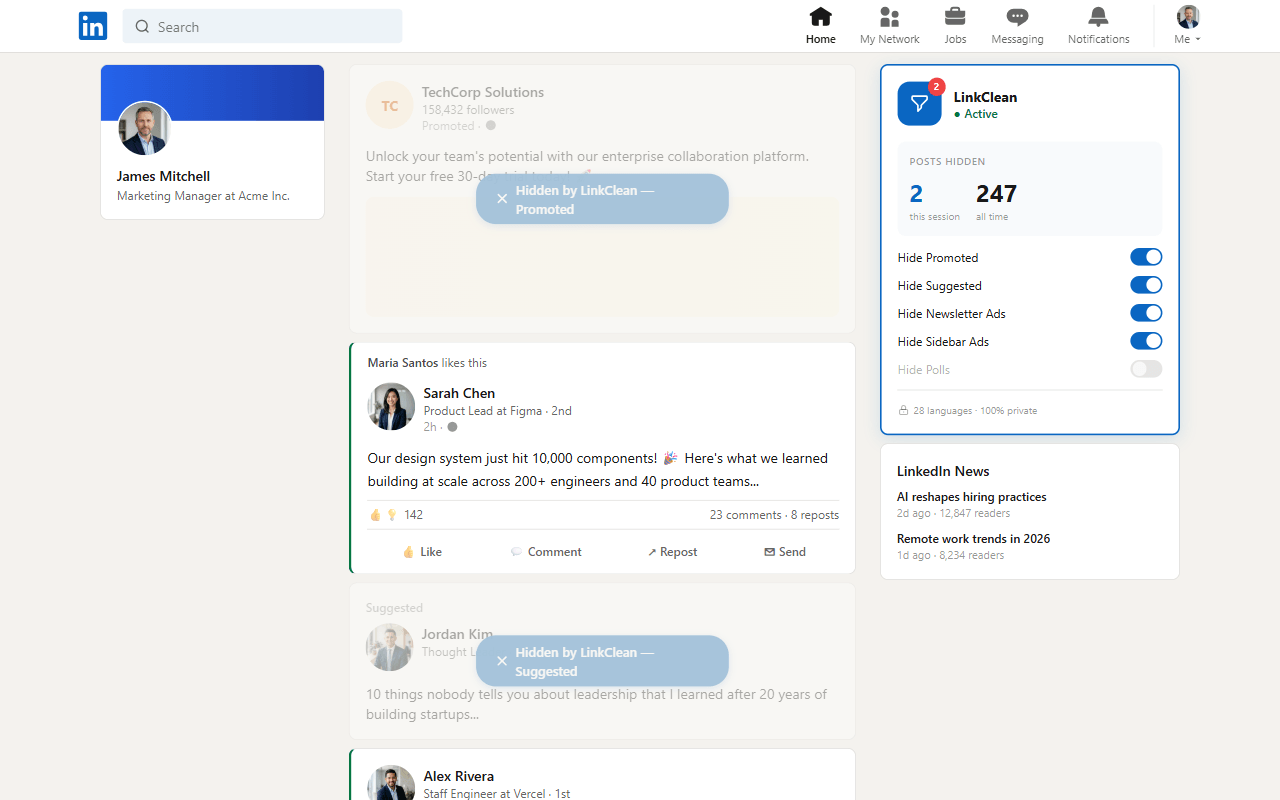
Task: Open the AI reshapes hiring practices article
Action: [x=971, y=497]
